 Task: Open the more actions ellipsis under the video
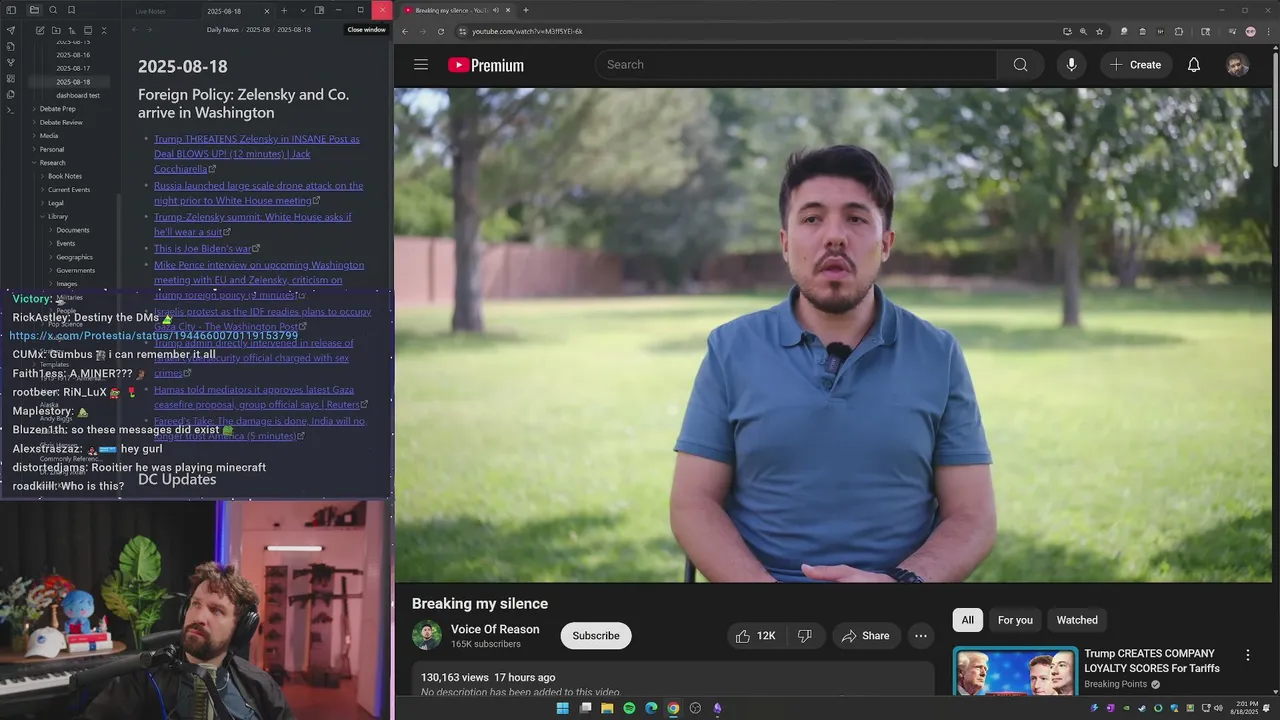pyautogui.click(x=921, y=636)
